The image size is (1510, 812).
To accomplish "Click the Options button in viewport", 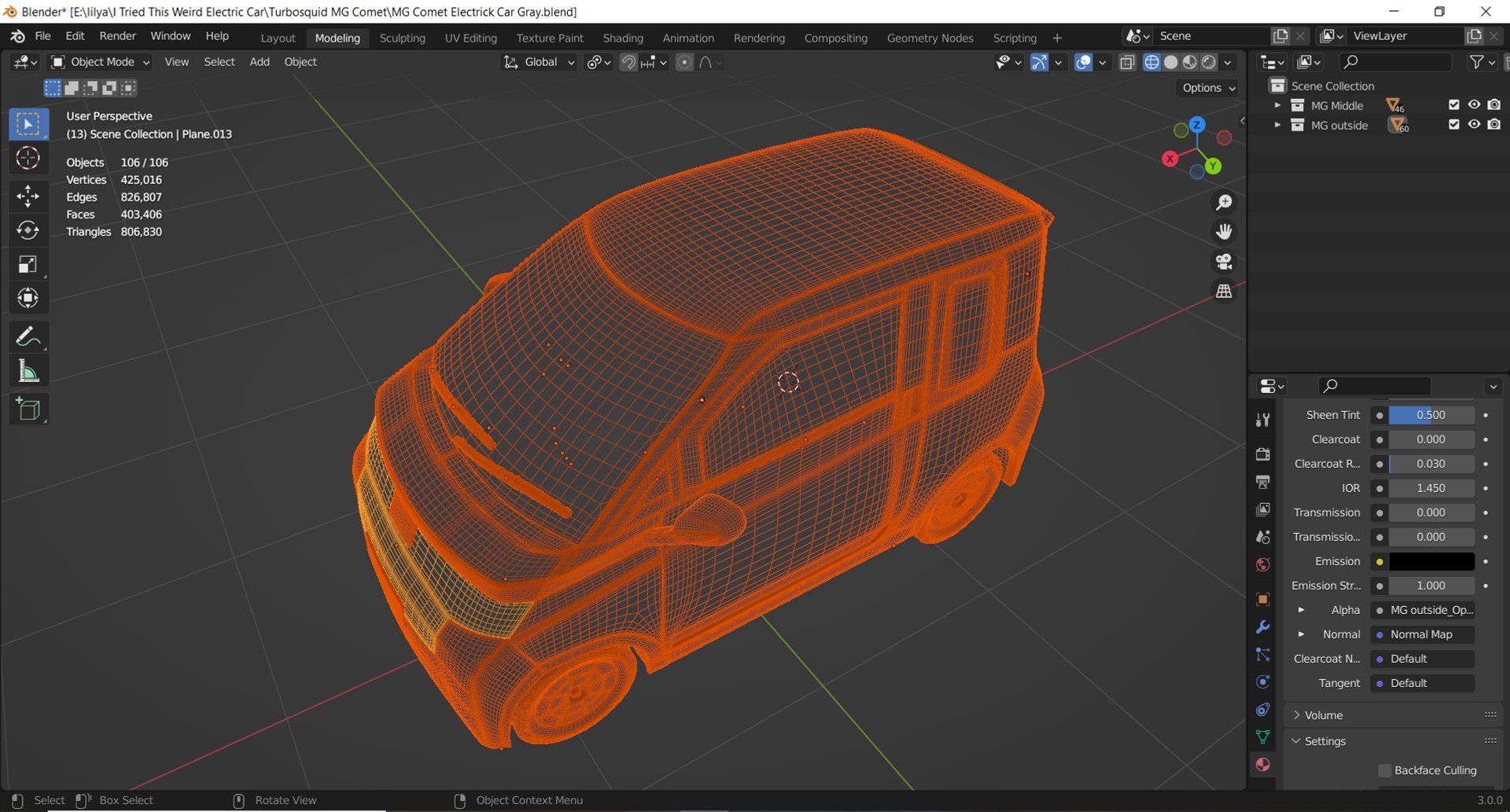I will tap(1209, 88).
